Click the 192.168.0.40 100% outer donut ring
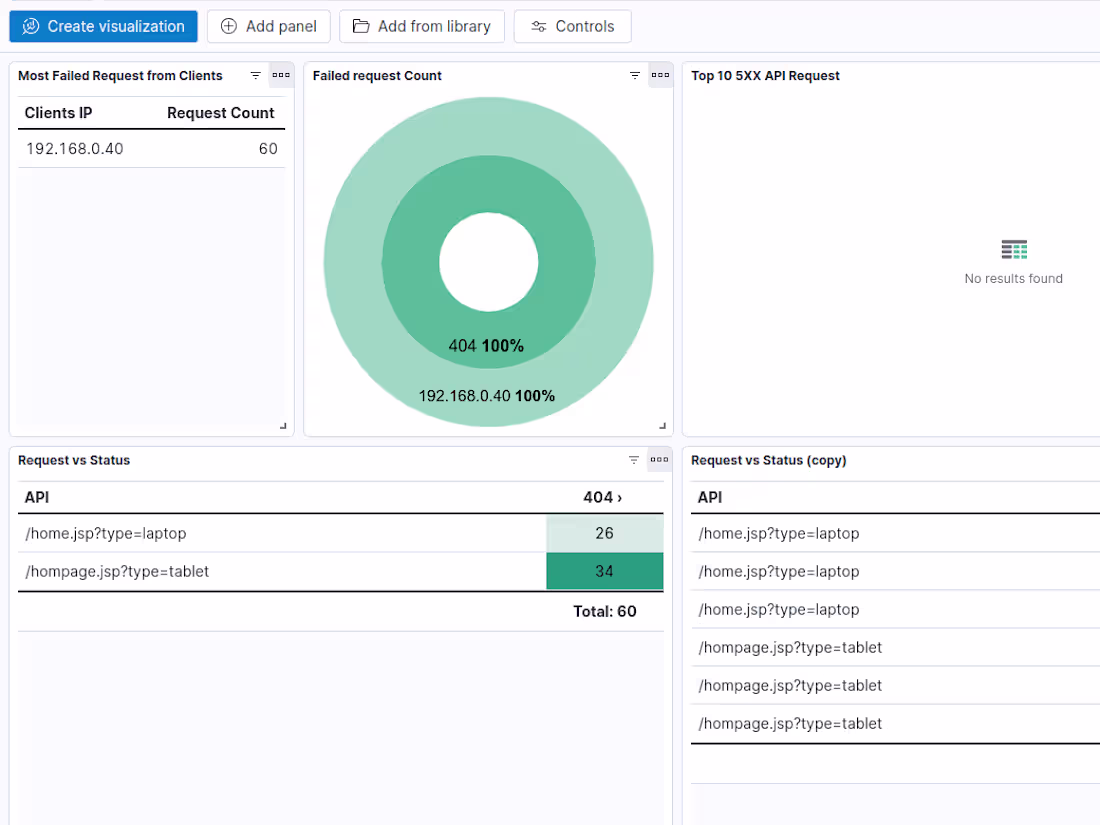This screenshot has height=825, width=1100. click(x=487, y=396)
